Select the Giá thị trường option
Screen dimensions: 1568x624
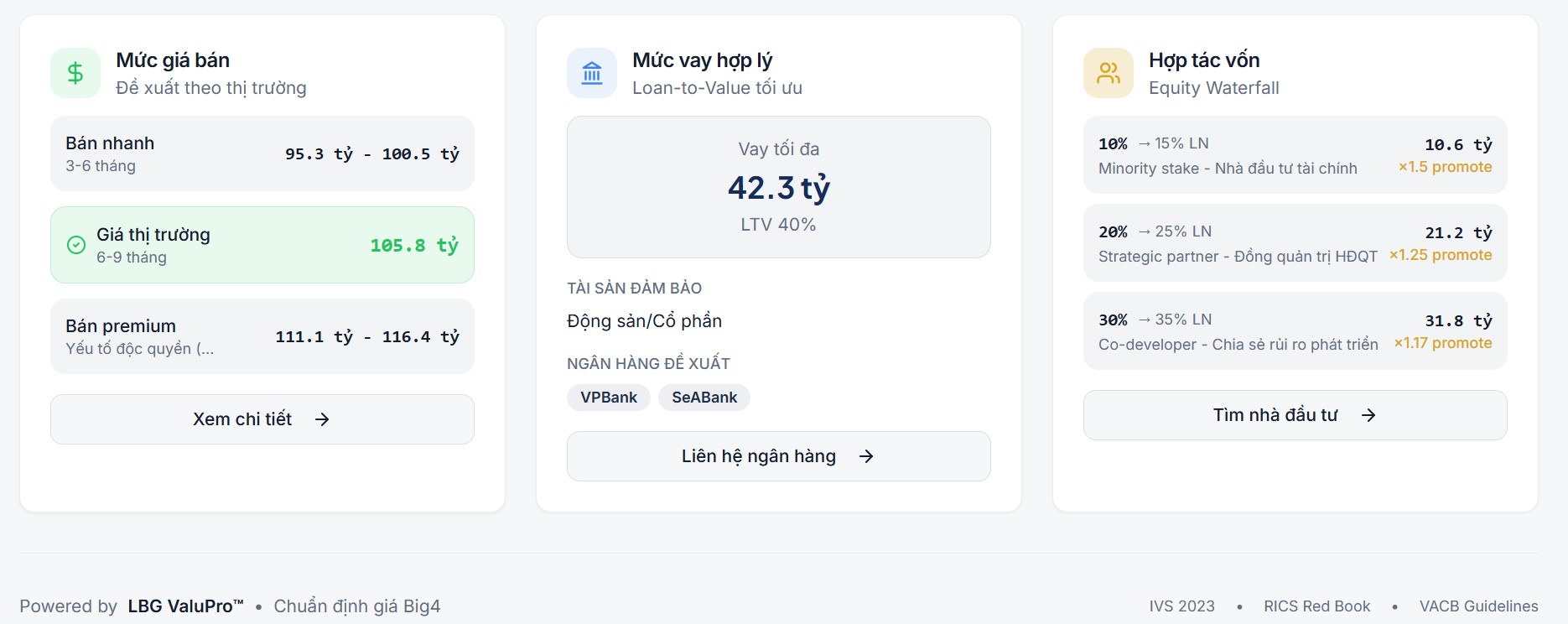pyautogui.click(x=262, y=245)
